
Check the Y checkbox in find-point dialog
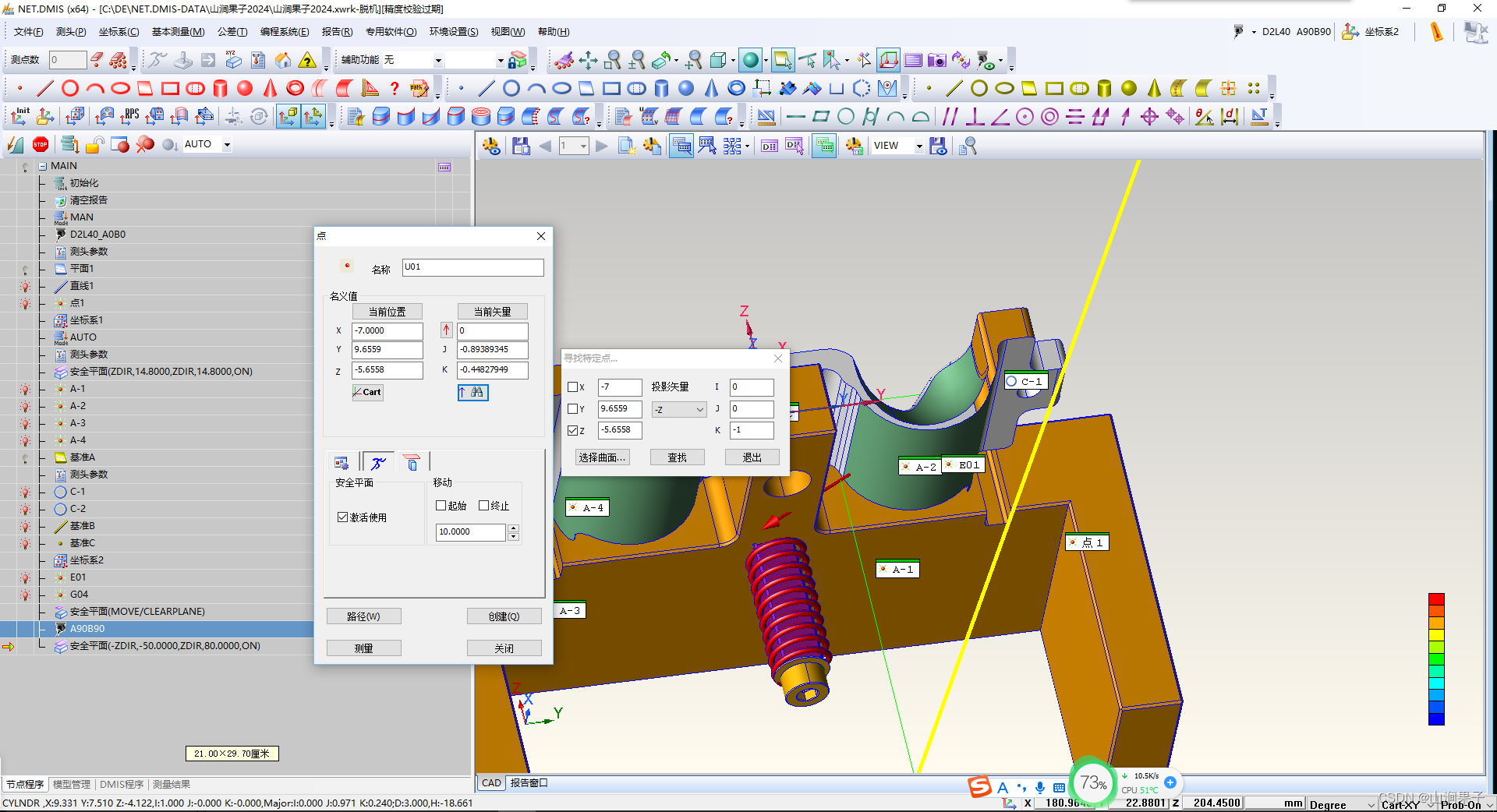tap(572, 409)
